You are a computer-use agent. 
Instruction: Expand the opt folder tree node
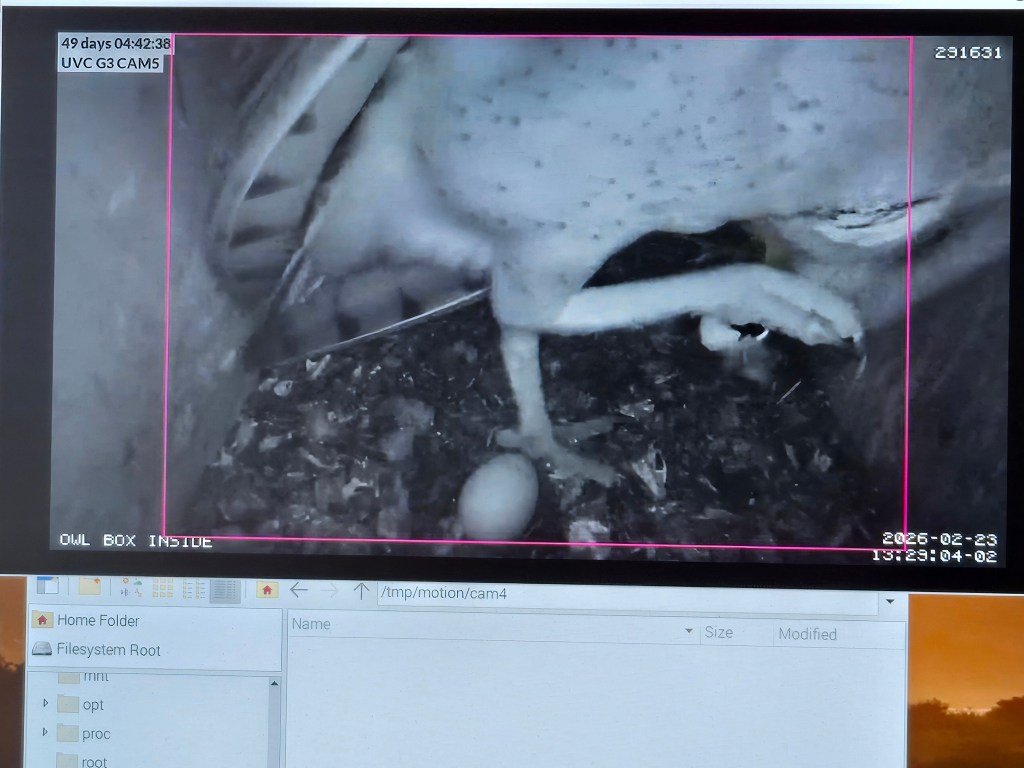pyautogui.click(x=45, y=704)
